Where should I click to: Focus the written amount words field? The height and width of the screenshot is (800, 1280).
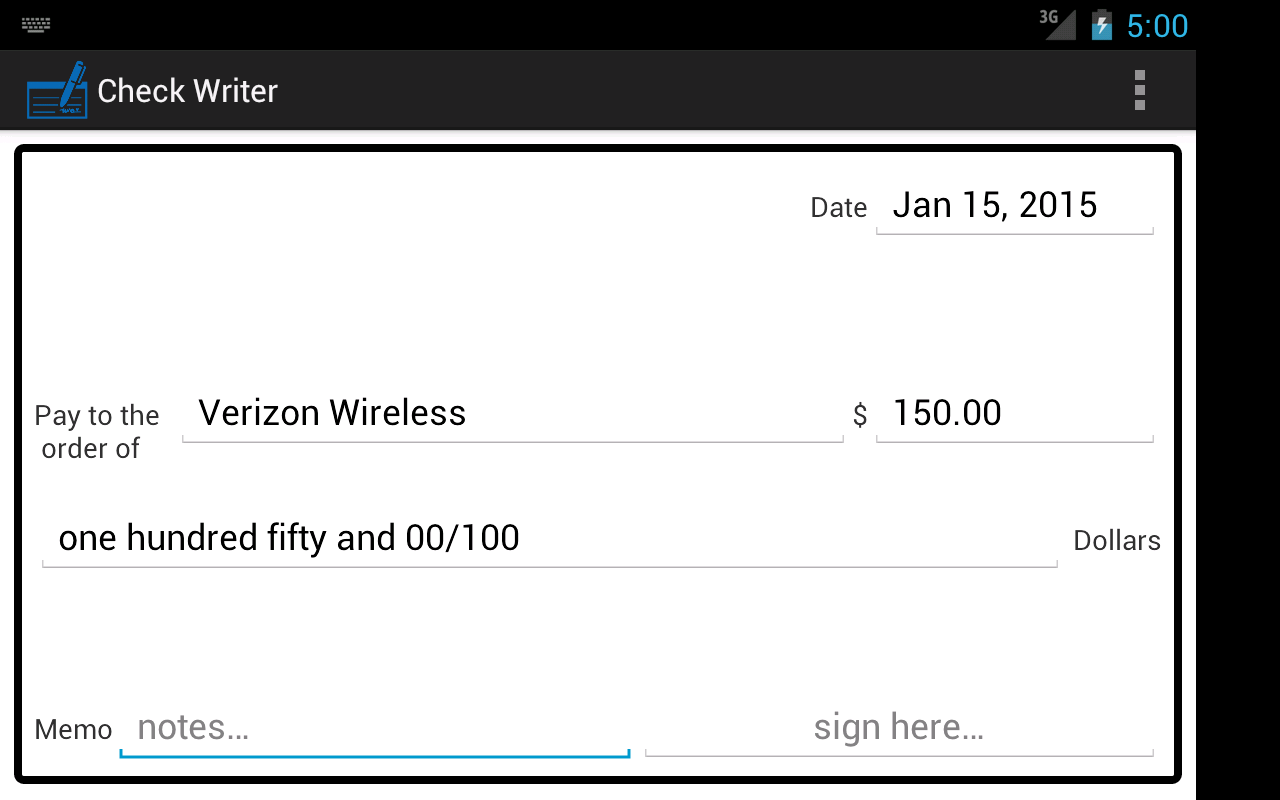pyautogui.click(x=549, y=539)
